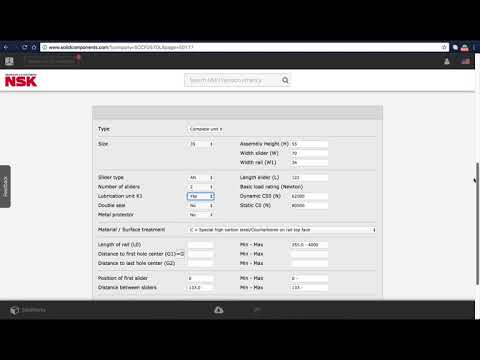Screen dimensions: 480x360
Task: Open the Metal protector dropdown
Action: click(201, 215)
